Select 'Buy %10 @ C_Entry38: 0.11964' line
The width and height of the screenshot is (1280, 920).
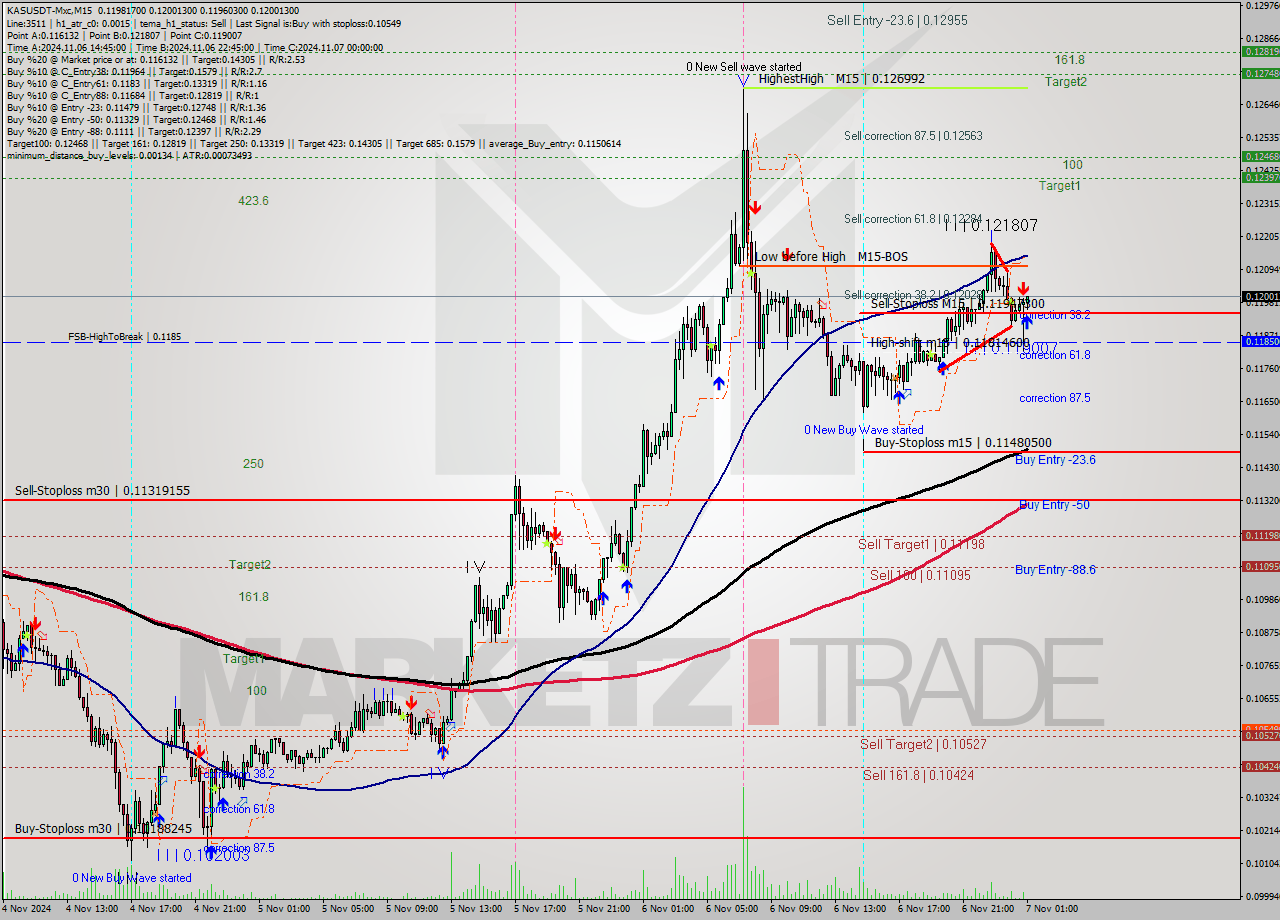(x=134, y=71)
